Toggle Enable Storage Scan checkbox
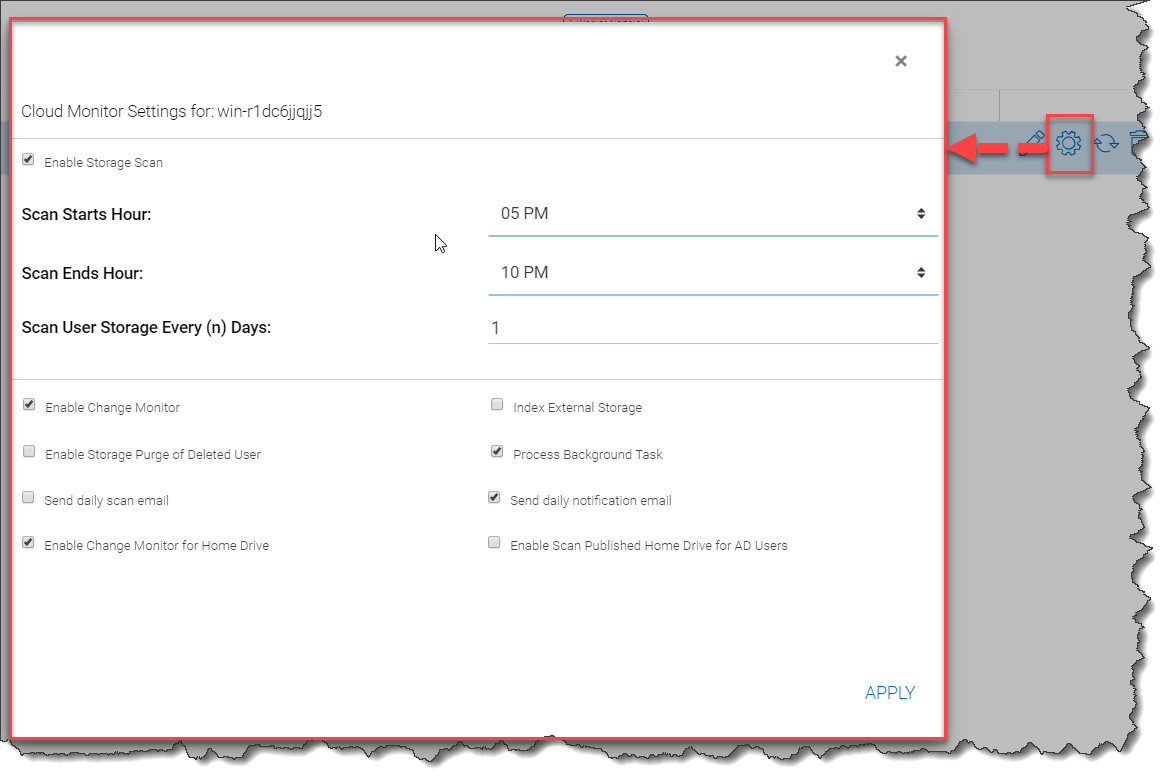 [x=28, y=159]
